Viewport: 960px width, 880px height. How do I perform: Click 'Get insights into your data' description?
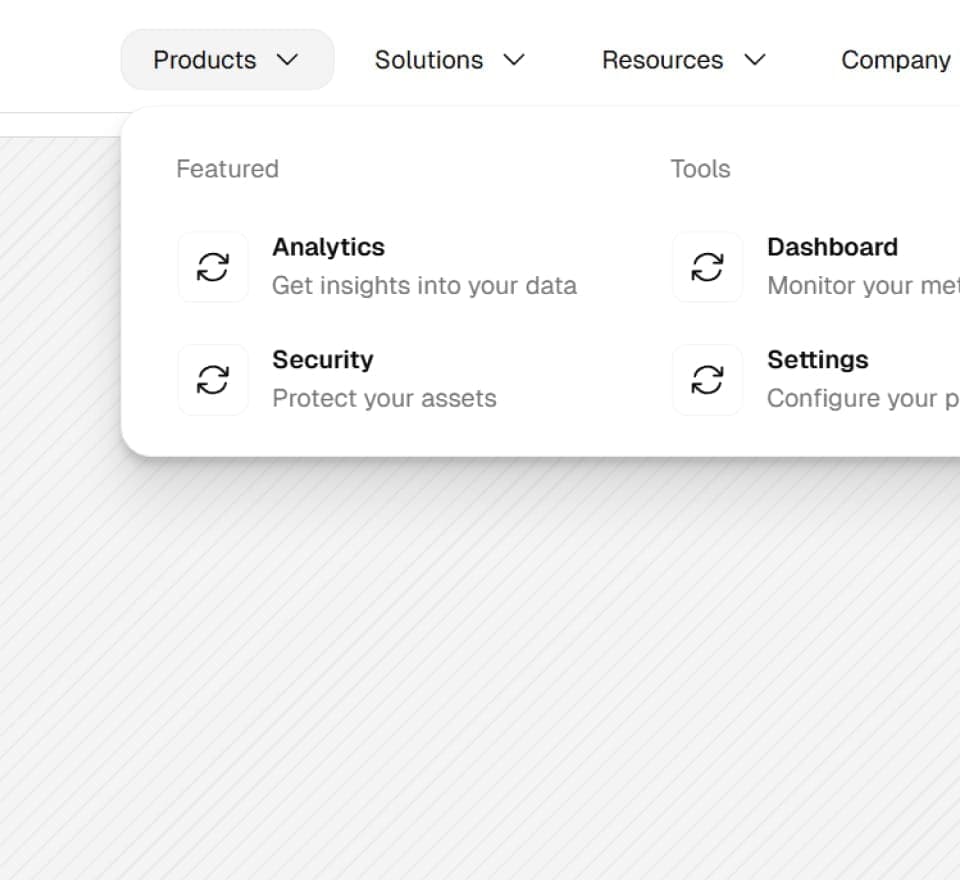[x=424, y=286]
